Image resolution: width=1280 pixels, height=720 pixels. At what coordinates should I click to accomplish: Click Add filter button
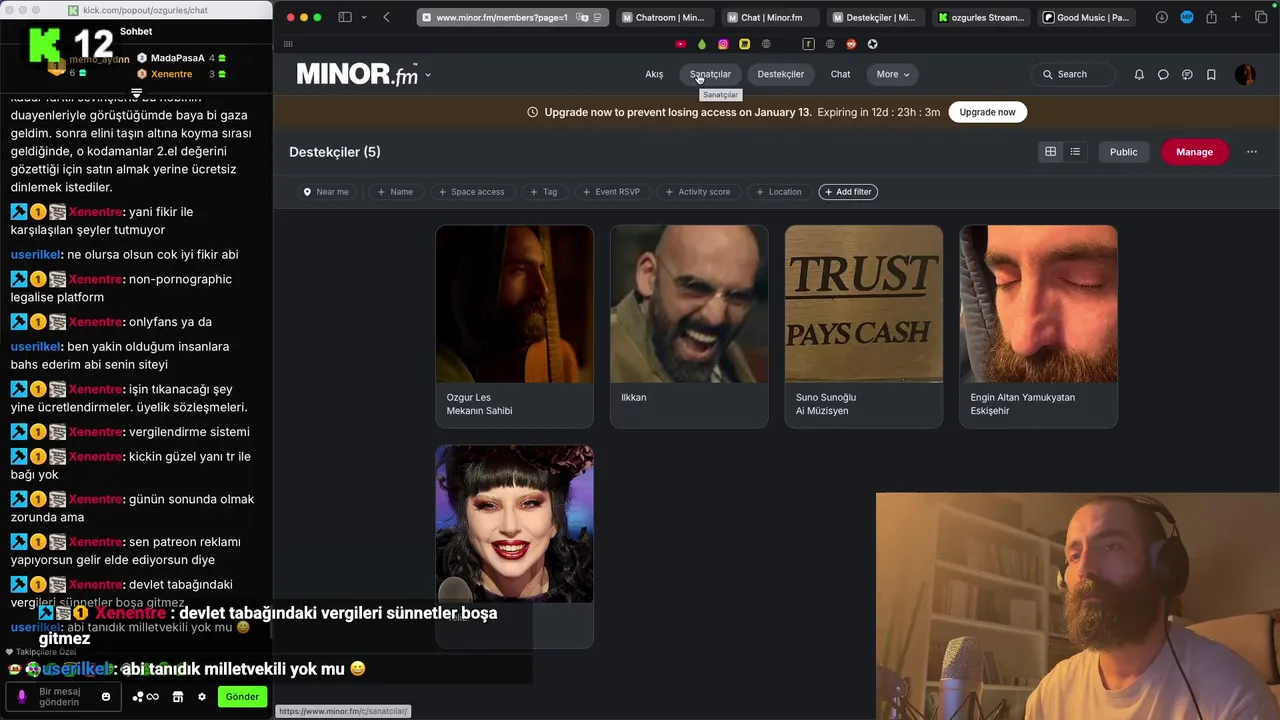(848, 192)
